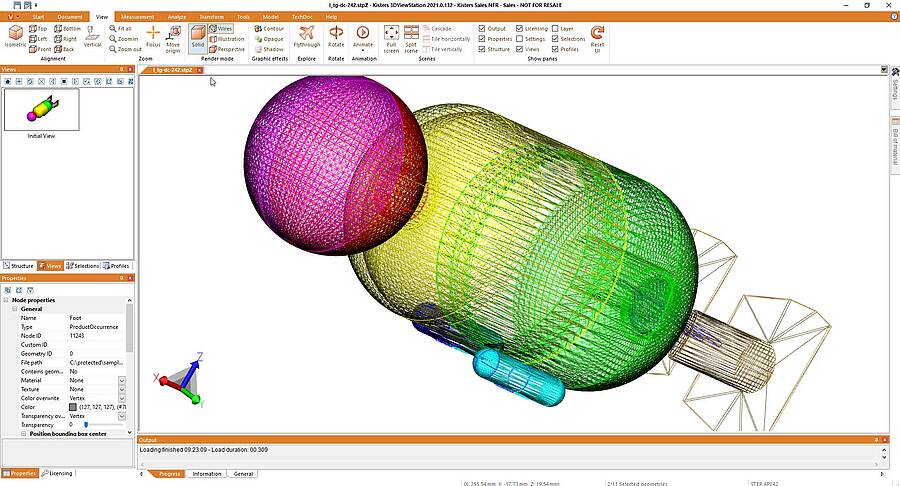
Task: Play the Animate function
Action: click(363, 37)
